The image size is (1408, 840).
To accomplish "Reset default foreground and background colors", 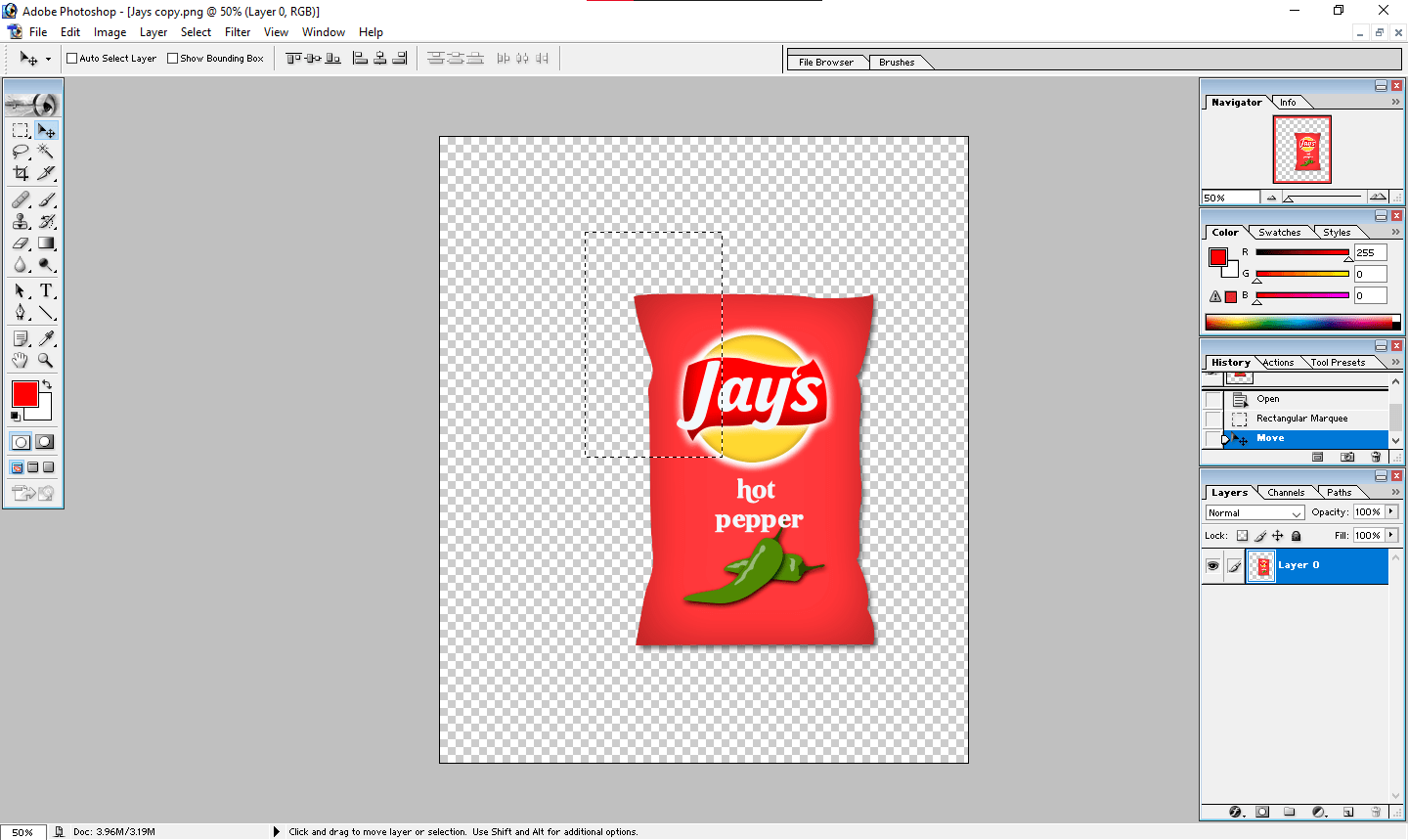I will pos(15,417).
